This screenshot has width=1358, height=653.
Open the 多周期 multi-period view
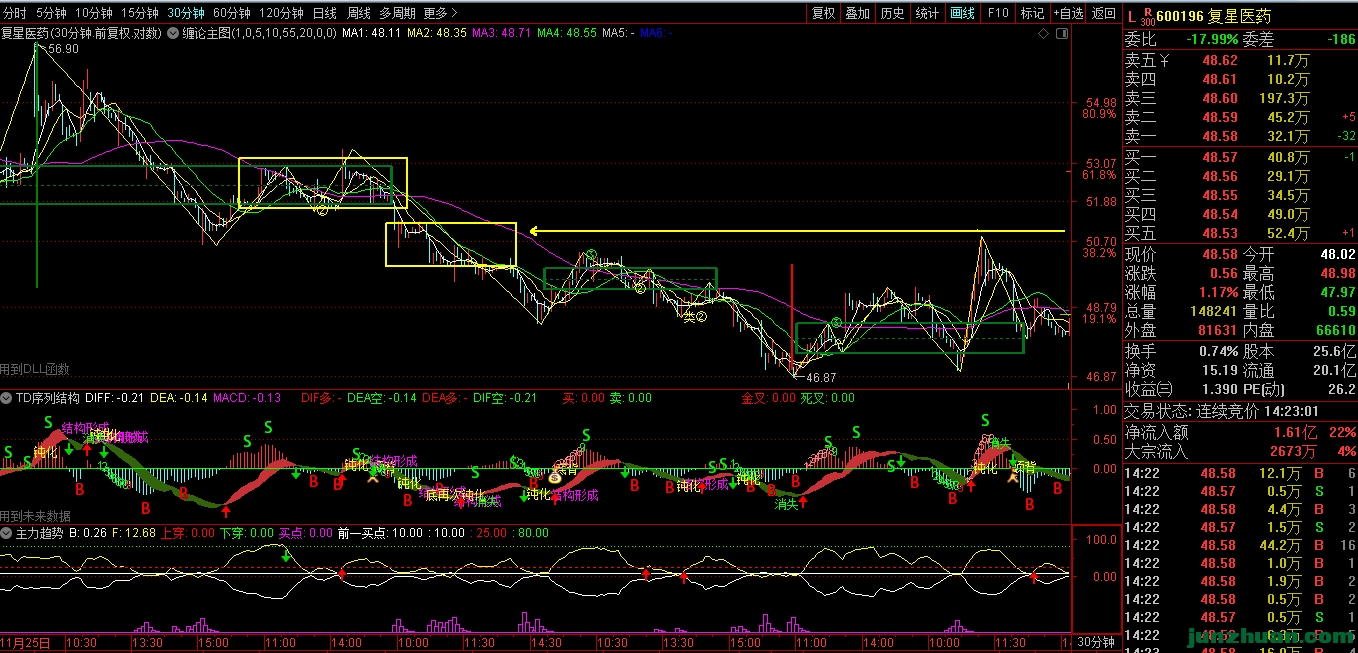(x=397, y=13)
